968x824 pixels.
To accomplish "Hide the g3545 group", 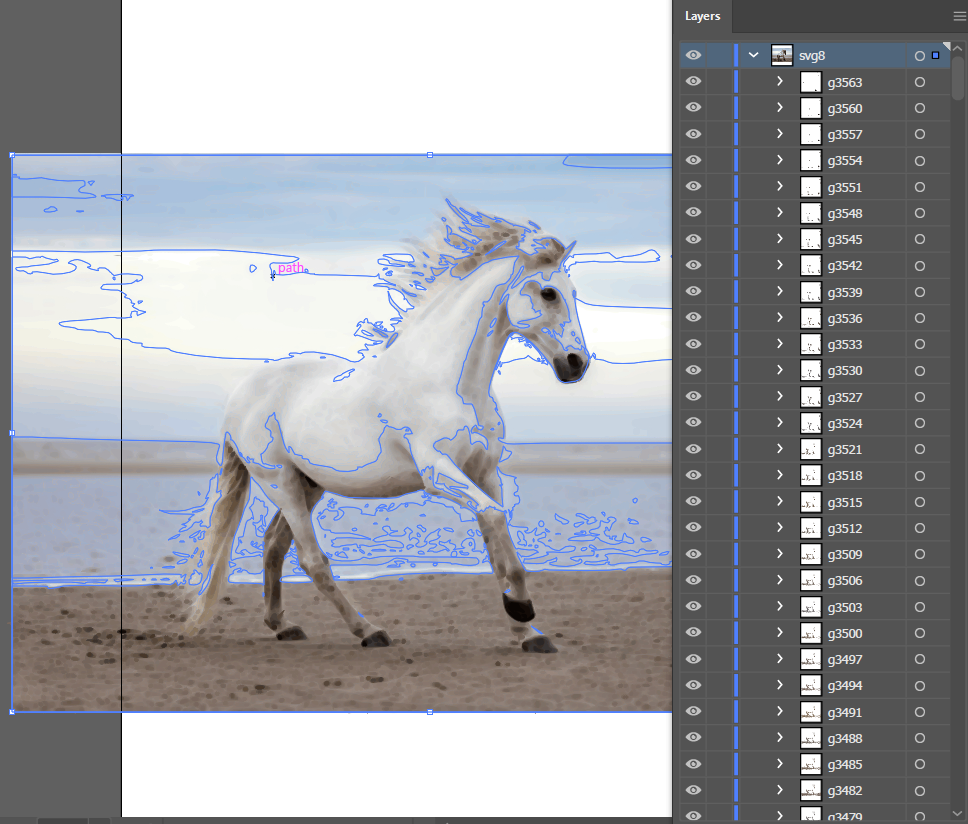I will [693, 239].
